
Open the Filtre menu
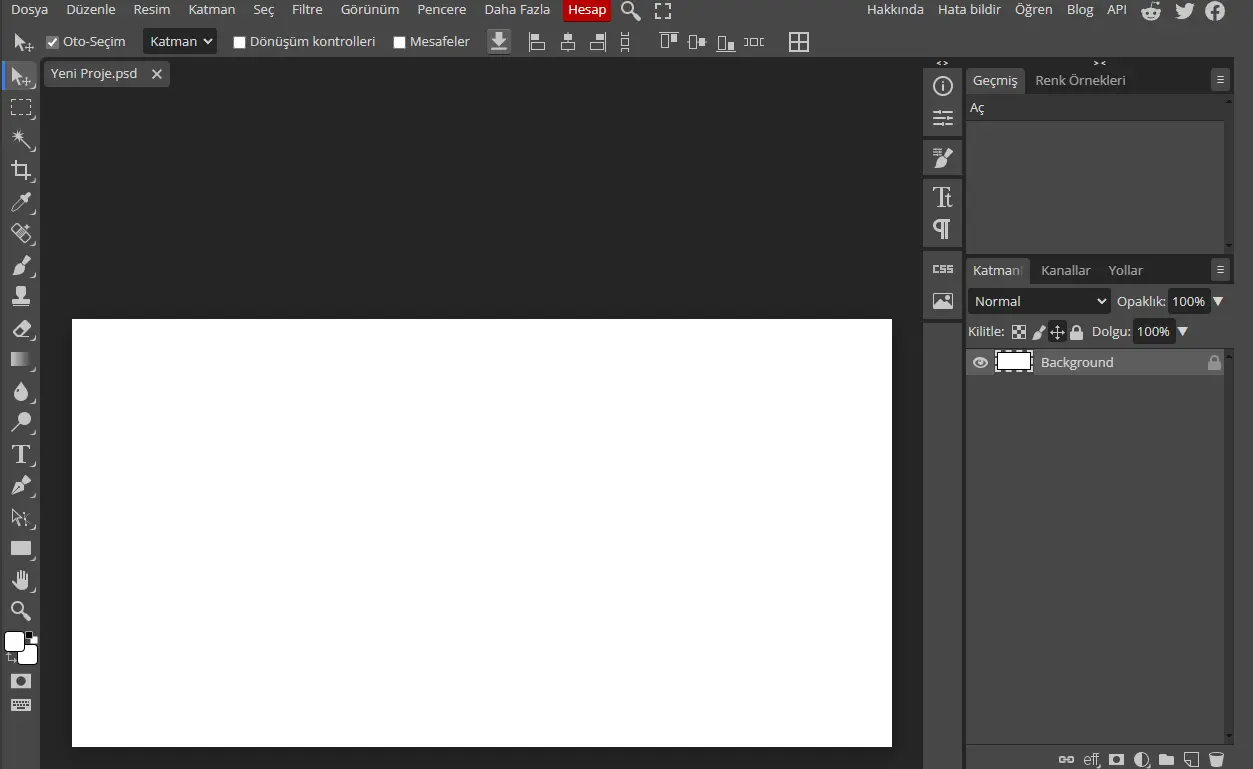307,10
